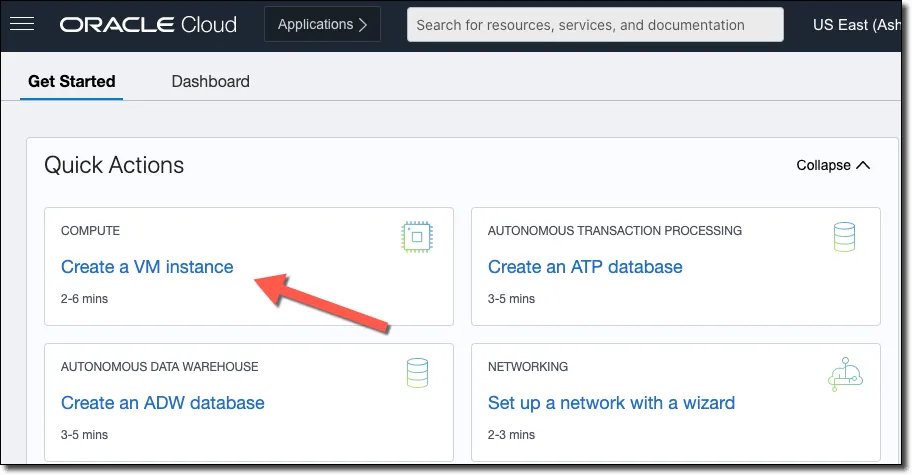This screenshot has height=475, width=912.
Task: Click the Networking cloud icon
Action: [x=845, y=374]
